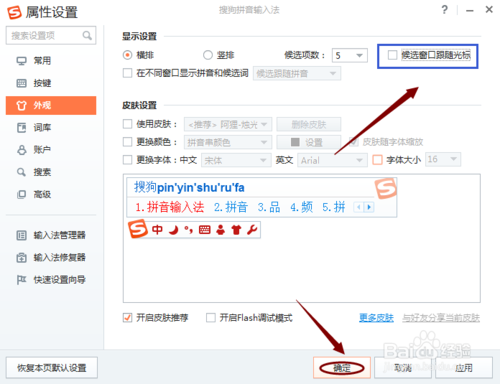Click previous page arrow in candidate preview
This screenshot has height=384, width=500.
[359, 207]
